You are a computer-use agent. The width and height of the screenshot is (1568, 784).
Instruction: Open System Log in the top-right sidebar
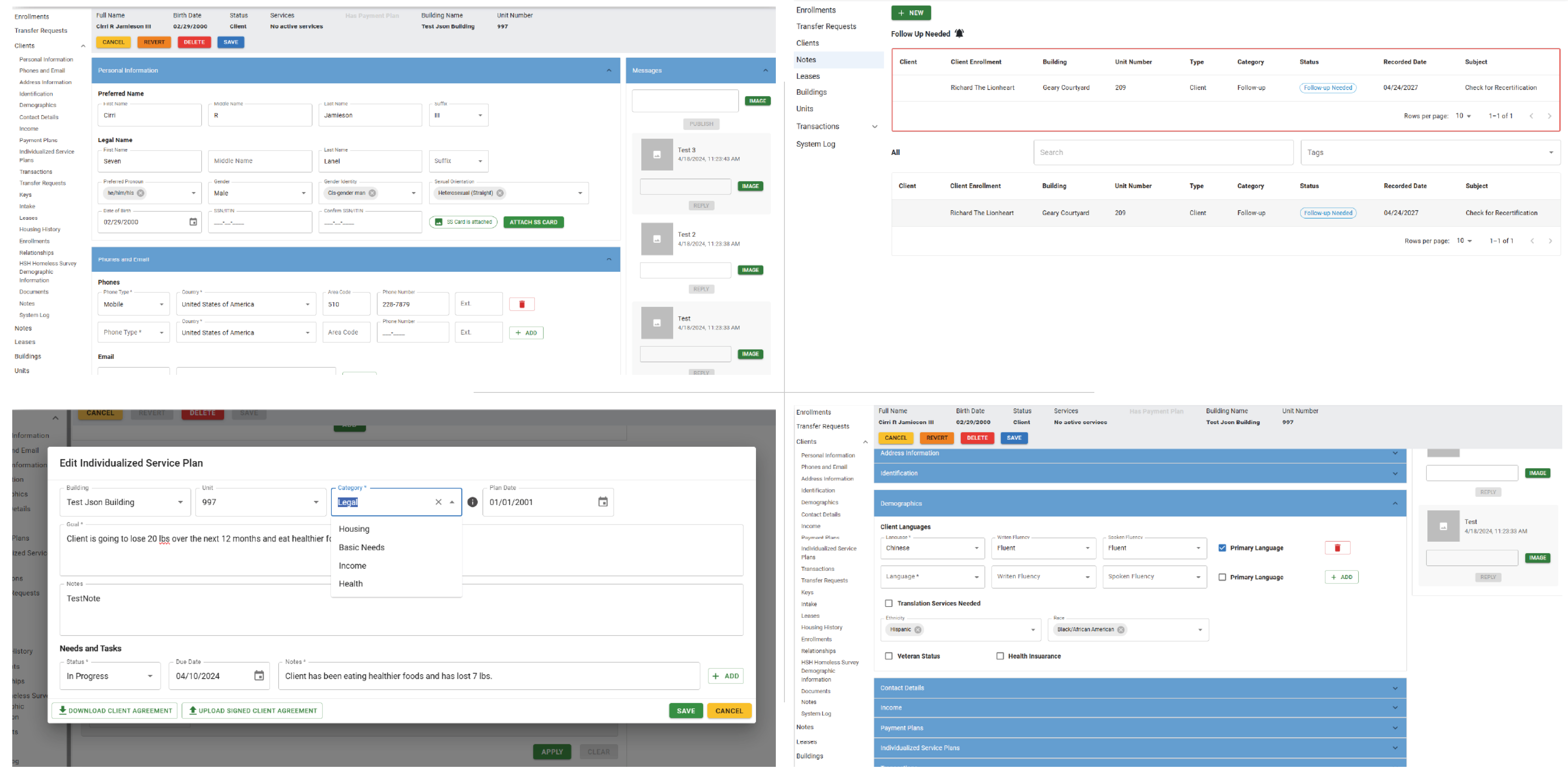click(816, 144)
